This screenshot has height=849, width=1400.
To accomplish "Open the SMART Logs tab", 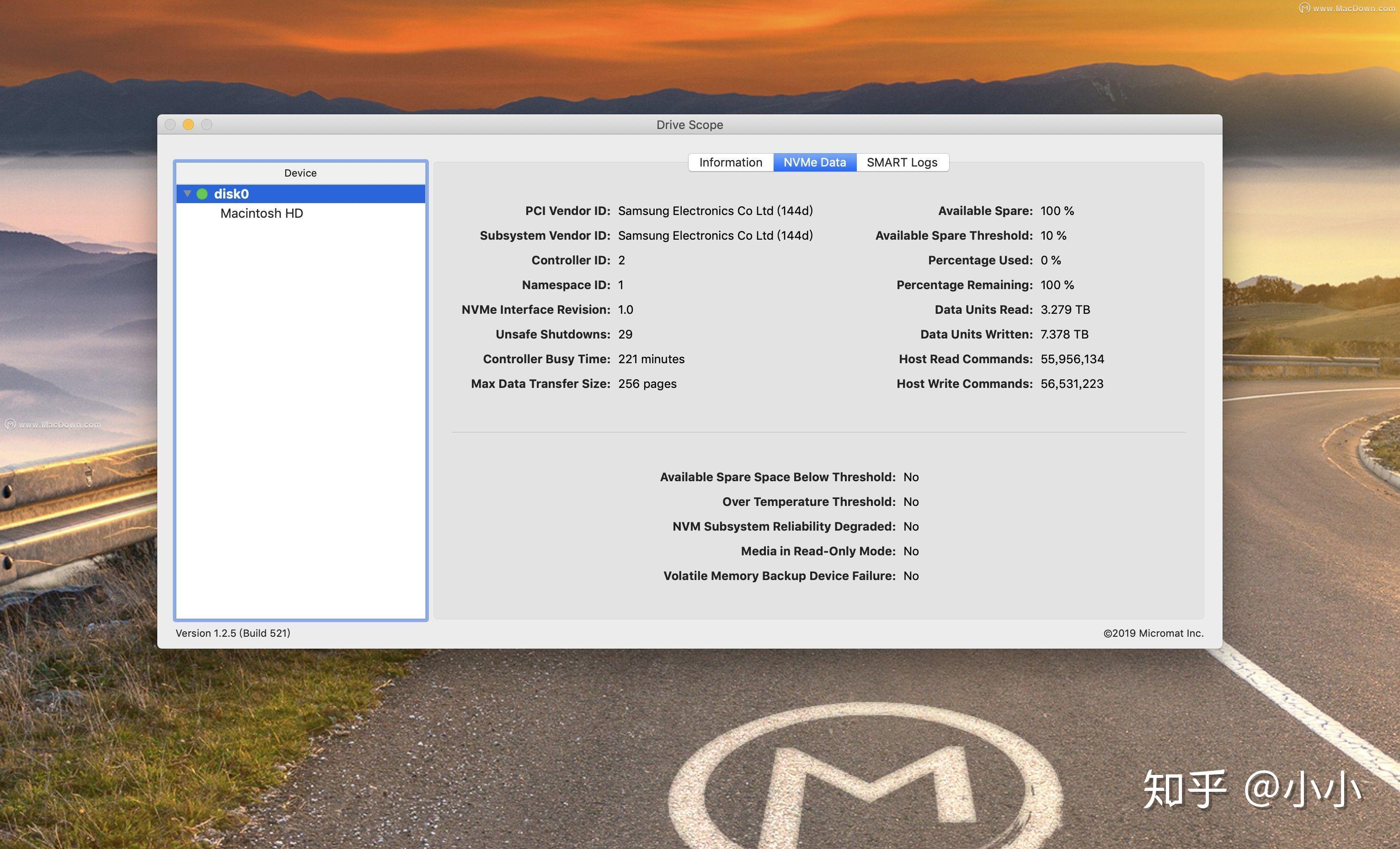I will [902, 162].
